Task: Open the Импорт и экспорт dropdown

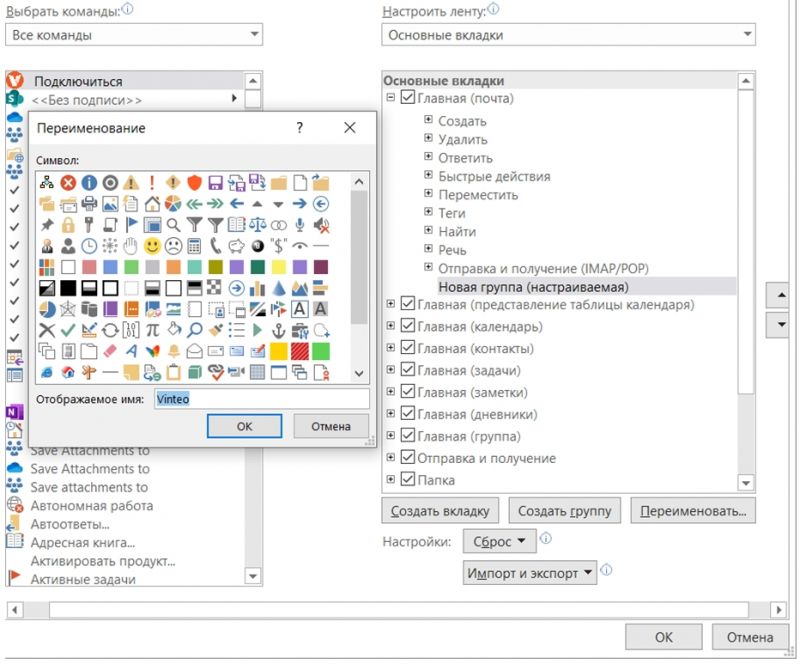Action: 530,573
